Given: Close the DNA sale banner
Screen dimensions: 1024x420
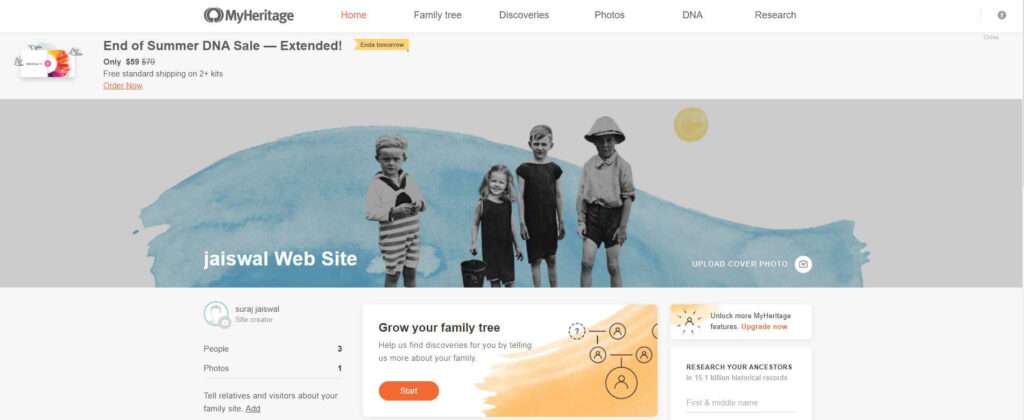Looking at the screenshot, I should (991, 37).
